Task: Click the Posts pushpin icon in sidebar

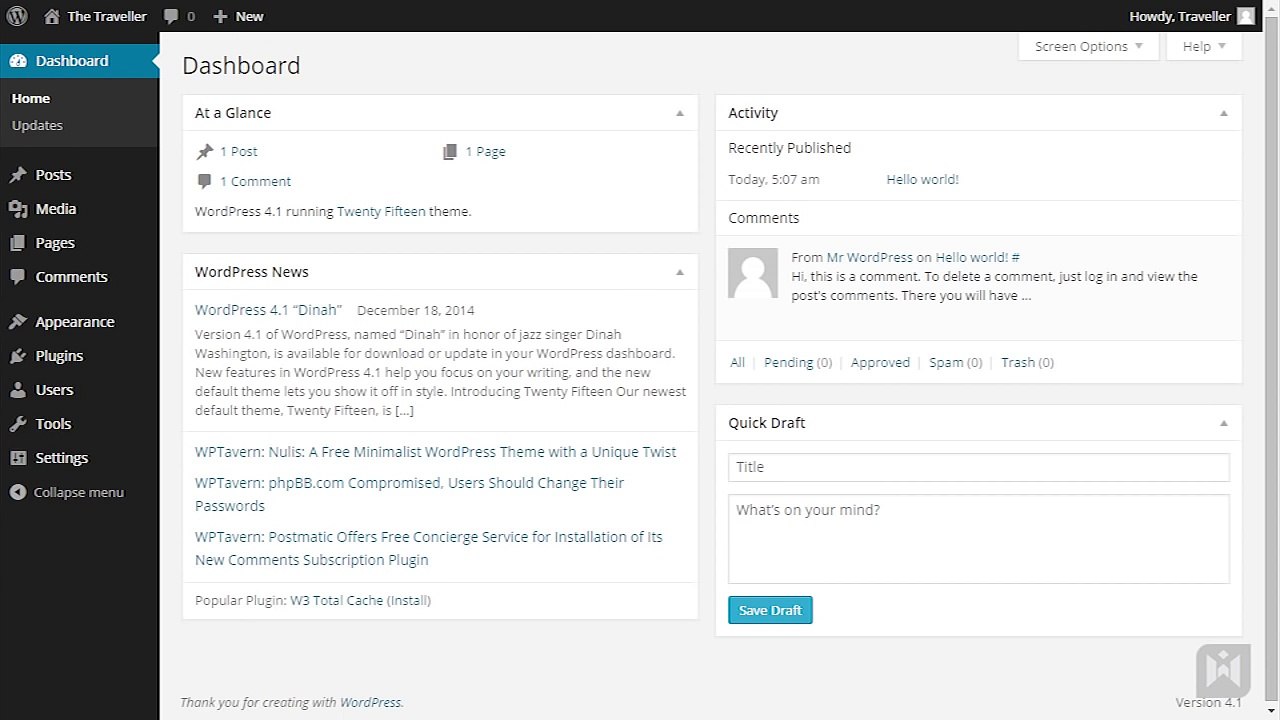Action: pyautogui.click(x=18, y=175)
